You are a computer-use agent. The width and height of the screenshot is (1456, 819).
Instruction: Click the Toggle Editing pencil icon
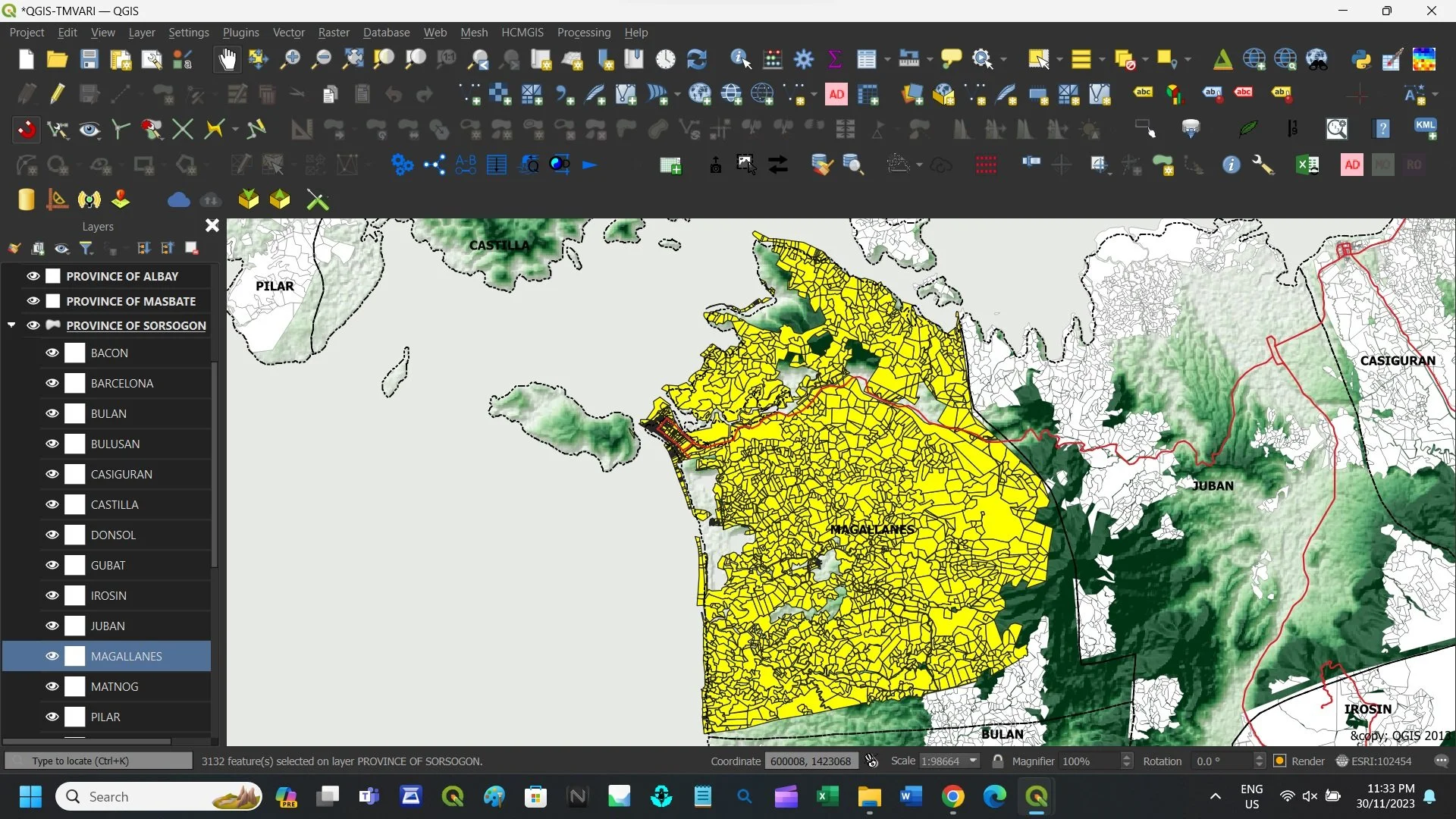[x=58, y=94]
